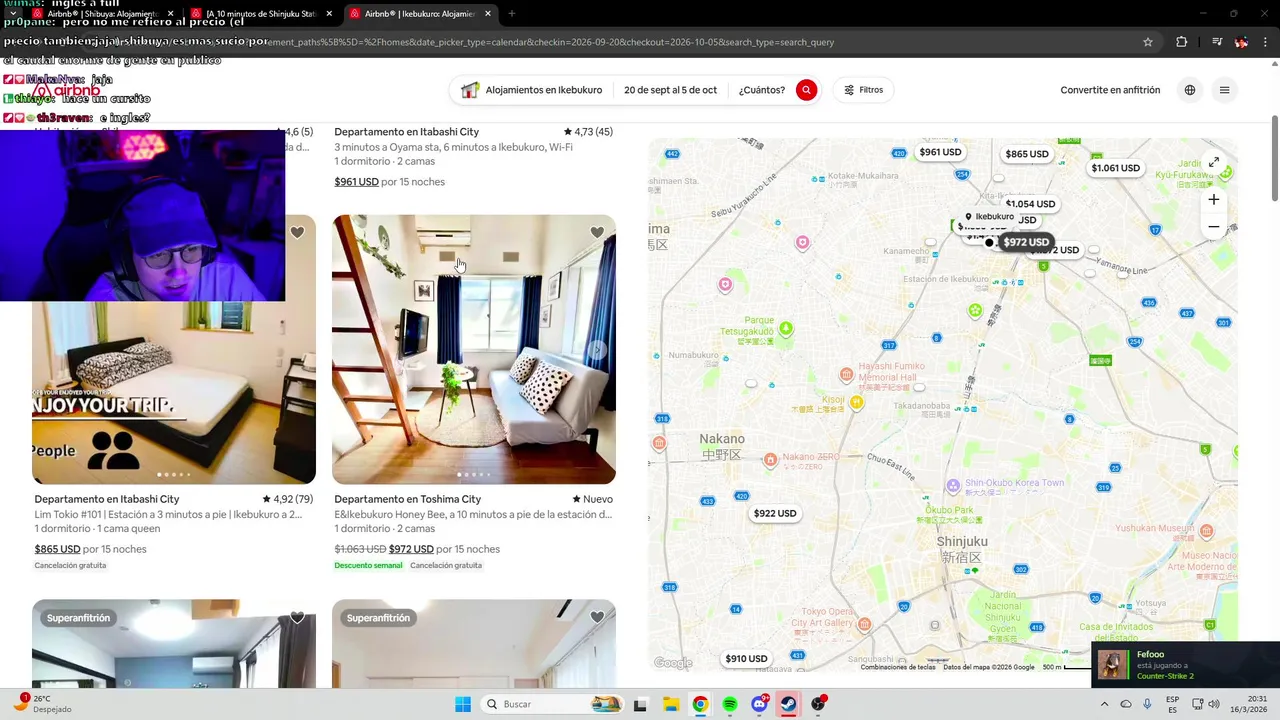The image size is (1280, 720).
Task: Open the globe language selector
Action: [1190, 90]
